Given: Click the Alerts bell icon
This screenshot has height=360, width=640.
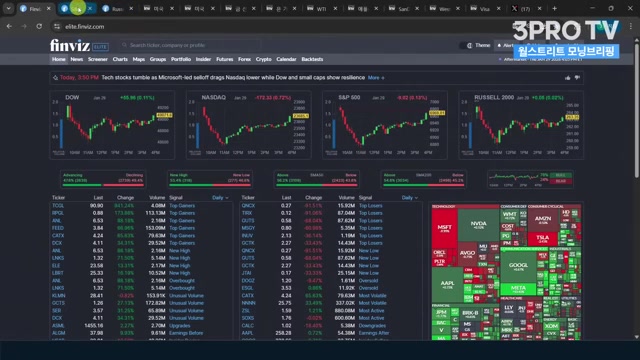Looking at the screenshot, I should [x=499, y=45].
